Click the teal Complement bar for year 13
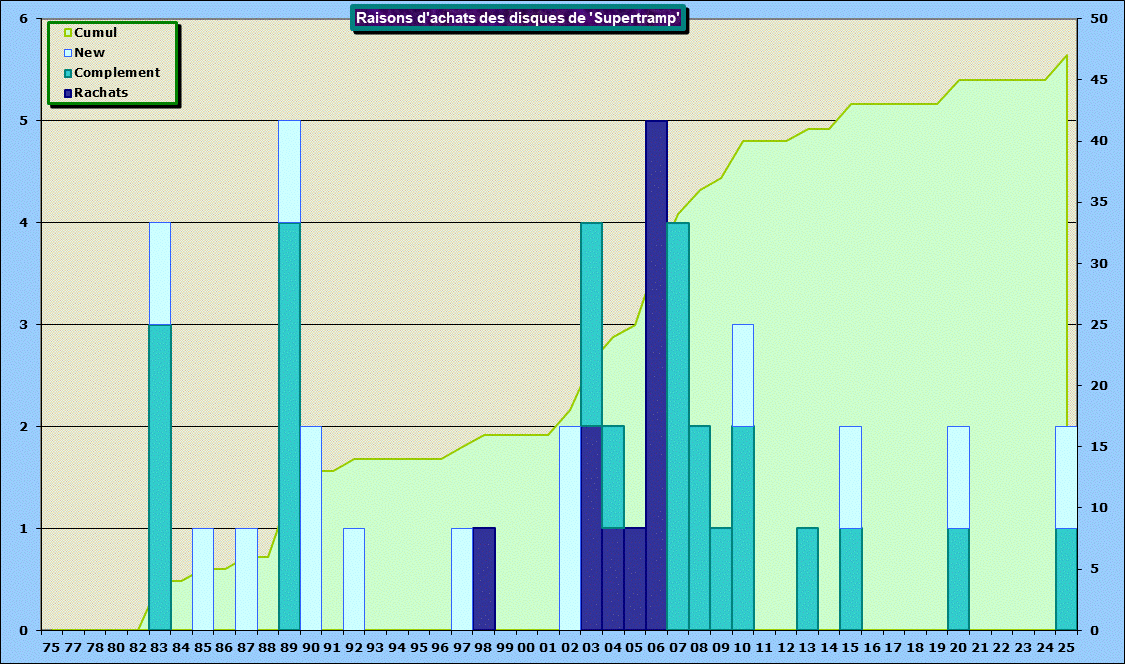The image size is (1125, 664). point(808,579)
